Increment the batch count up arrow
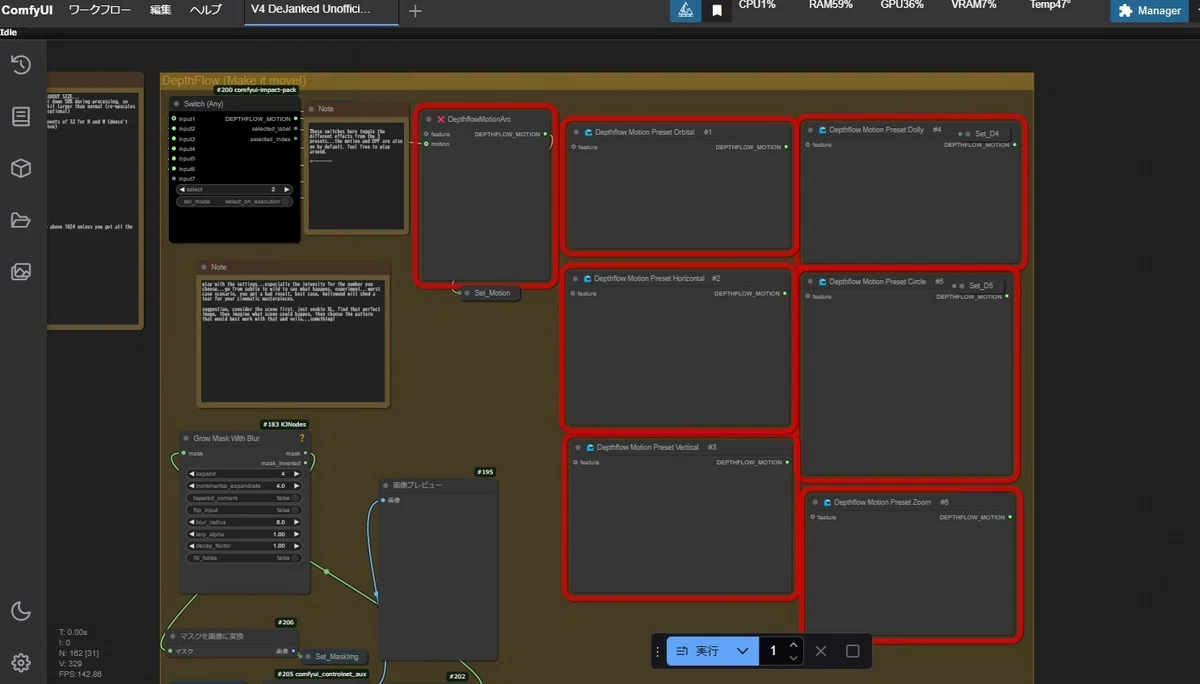The image size is (1200, 684). click(793, 645)
